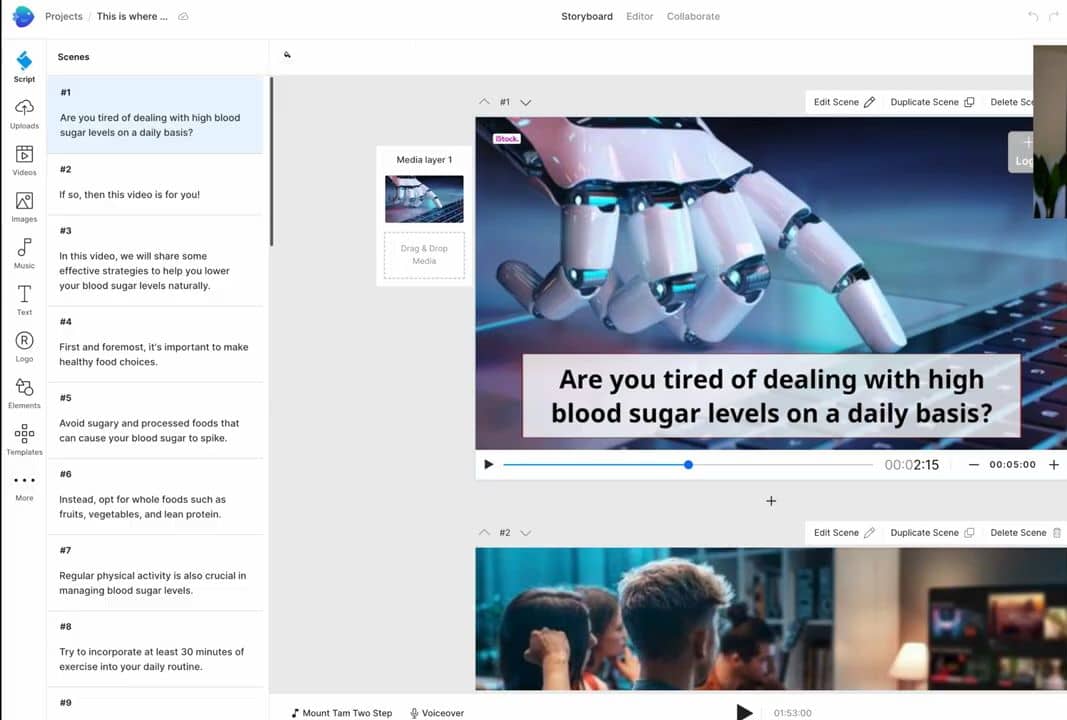Screen dimensions: 1067x720
Task: Open the Videos library icon
Action: point(24,155)
